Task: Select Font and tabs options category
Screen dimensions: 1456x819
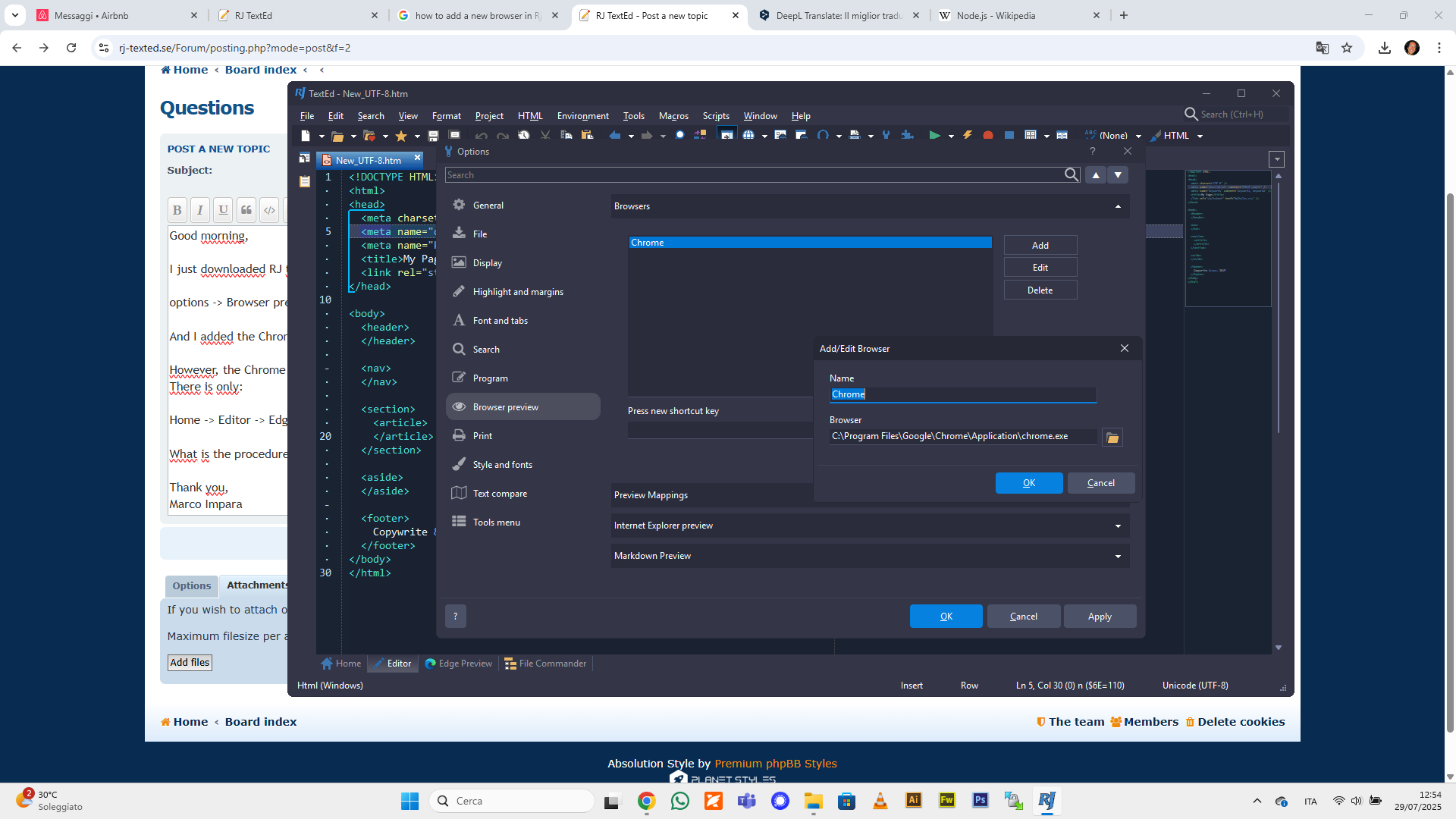Action: pyautogui.click(x=523, y=321)
